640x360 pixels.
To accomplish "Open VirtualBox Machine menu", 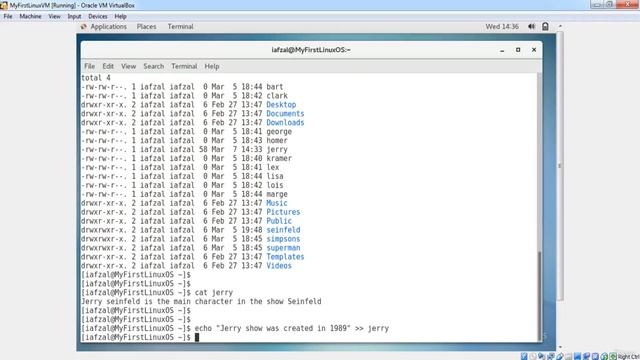I will pos(30,16).
